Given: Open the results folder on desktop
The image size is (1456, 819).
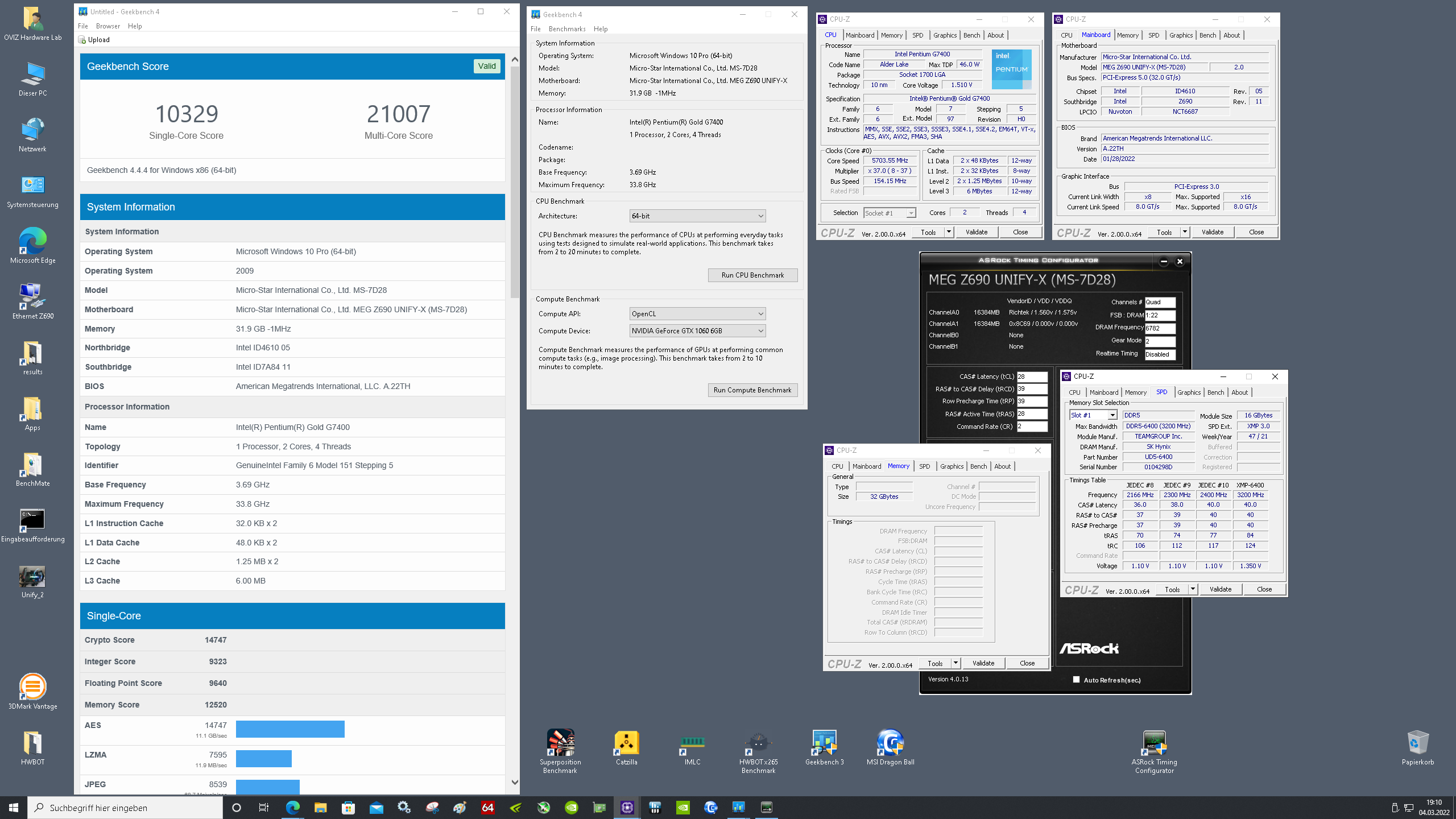Looking at the screenshot, I should click(x=32, y=358).
